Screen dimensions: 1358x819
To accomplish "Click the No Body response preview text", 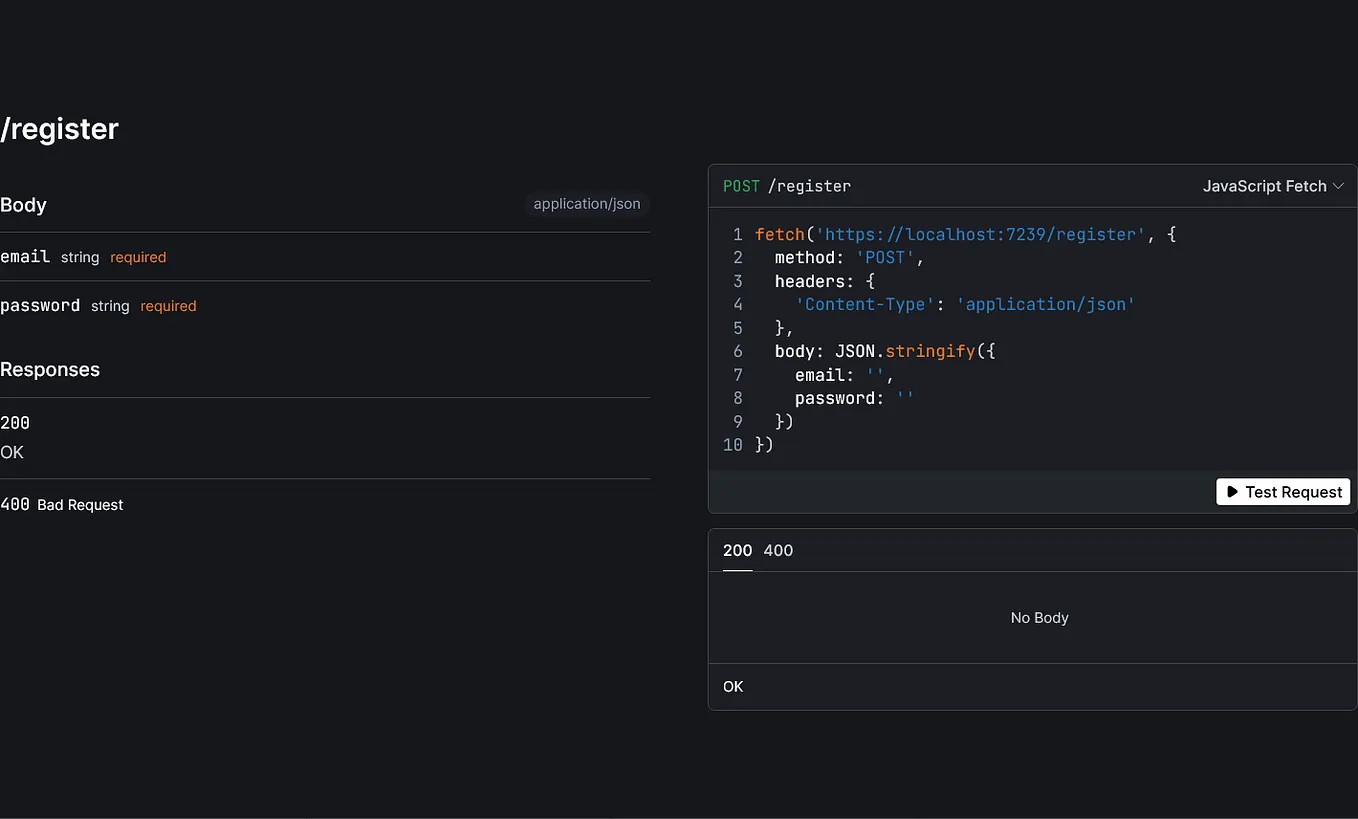I will pyautogui.click(x=1039, y=618).
